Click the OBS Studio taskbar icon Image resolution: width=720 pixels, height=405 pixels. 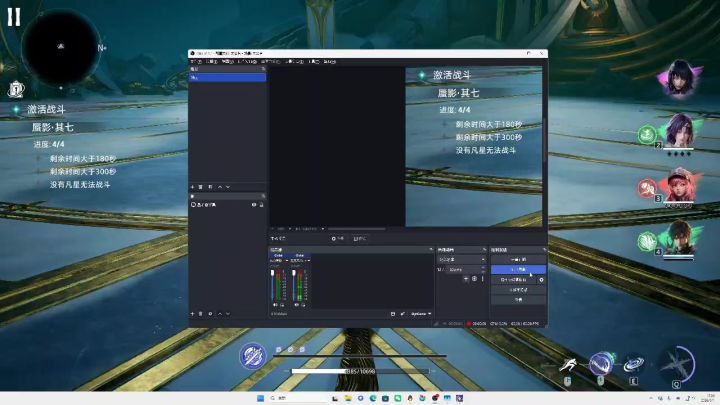pos(434,398)
